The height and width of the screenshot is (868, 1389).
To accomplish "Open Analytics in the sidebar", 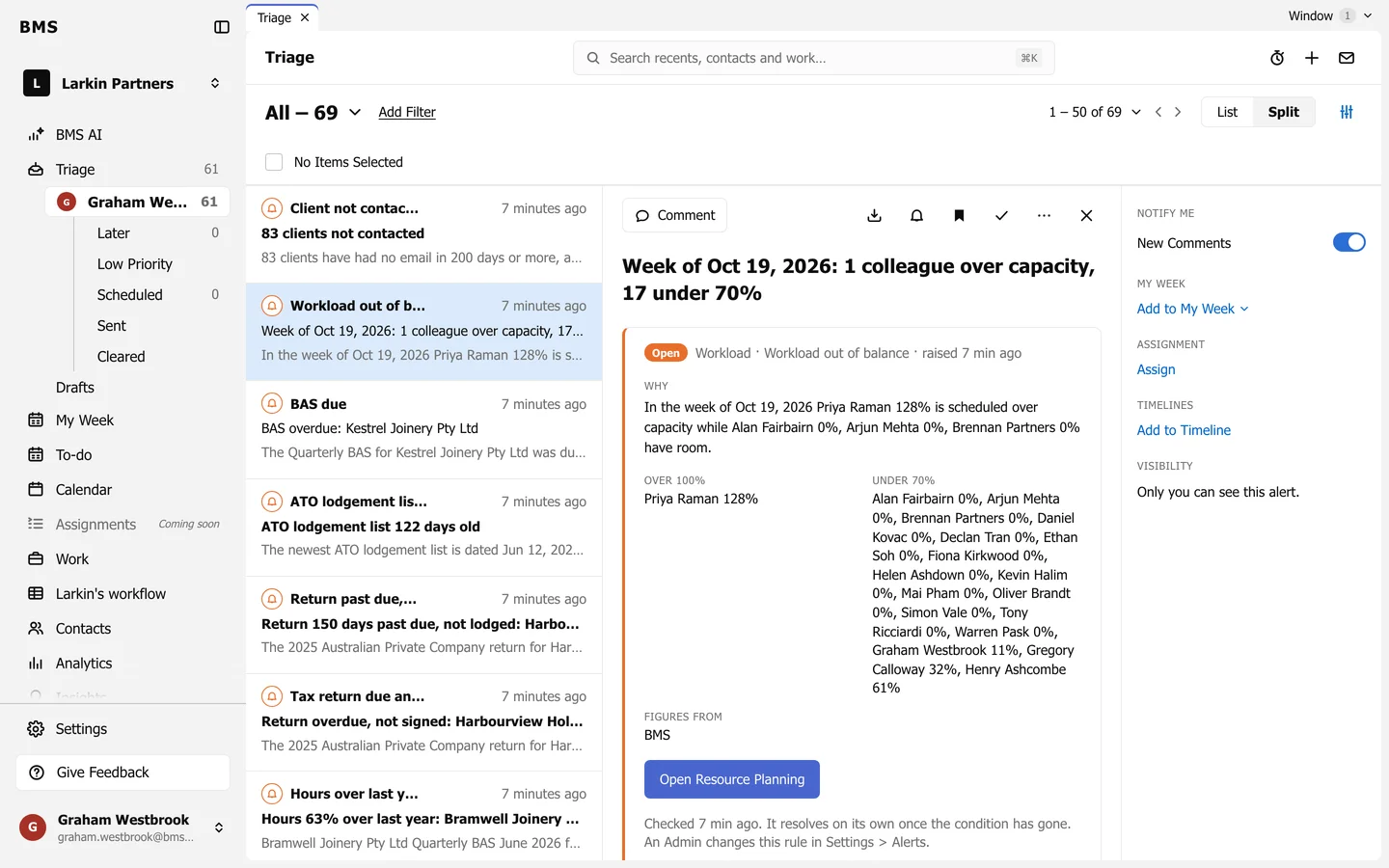I will click(84, 664).
